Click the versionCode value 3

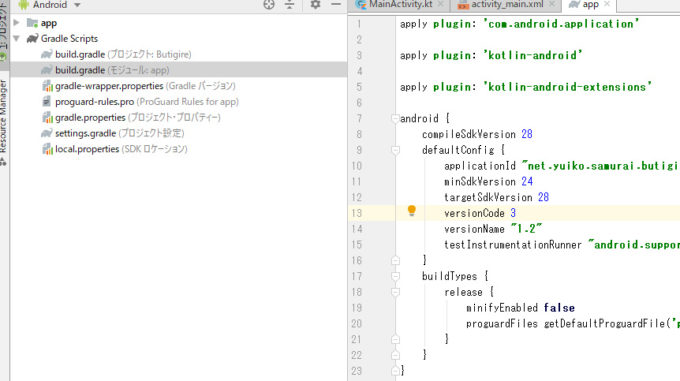(x=513, y=213)
